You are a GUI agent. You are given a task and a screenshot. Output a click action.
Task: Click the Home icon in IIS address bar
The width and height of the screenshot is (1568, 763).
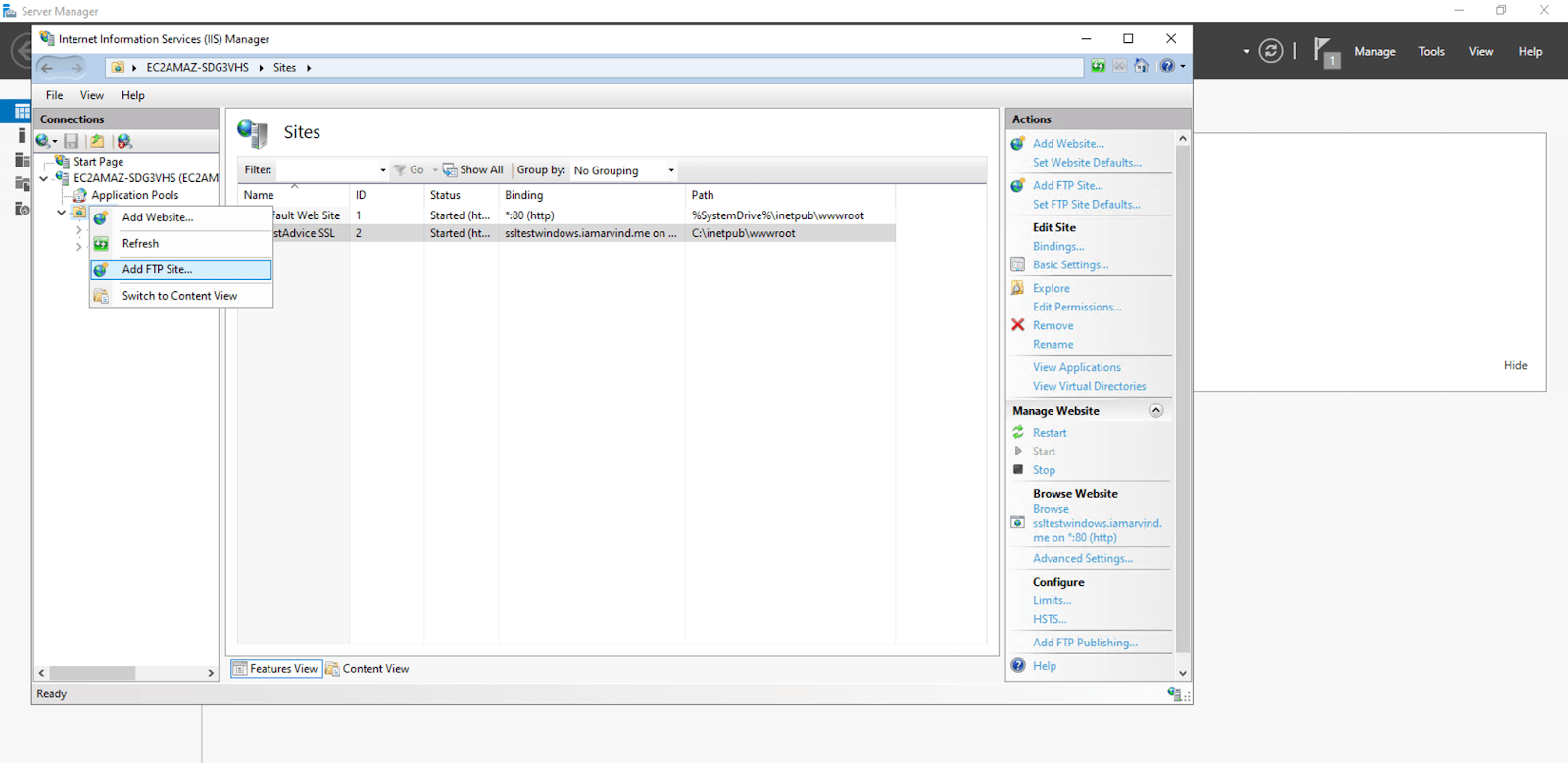coord(1141,67)
